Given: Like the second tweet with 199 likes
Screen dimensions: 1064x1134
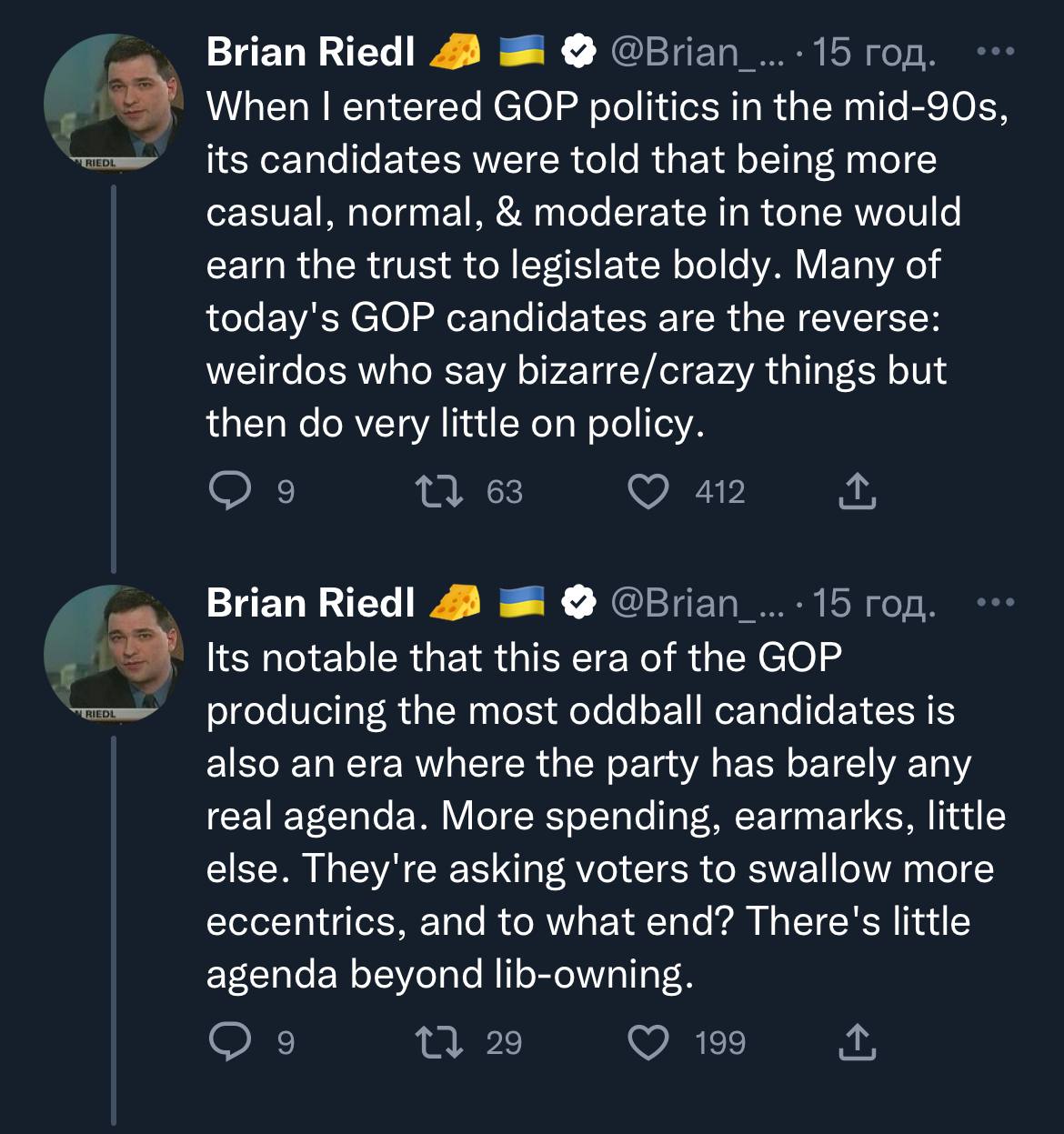Looking at the screenshot, I should tap(648, 1042).
